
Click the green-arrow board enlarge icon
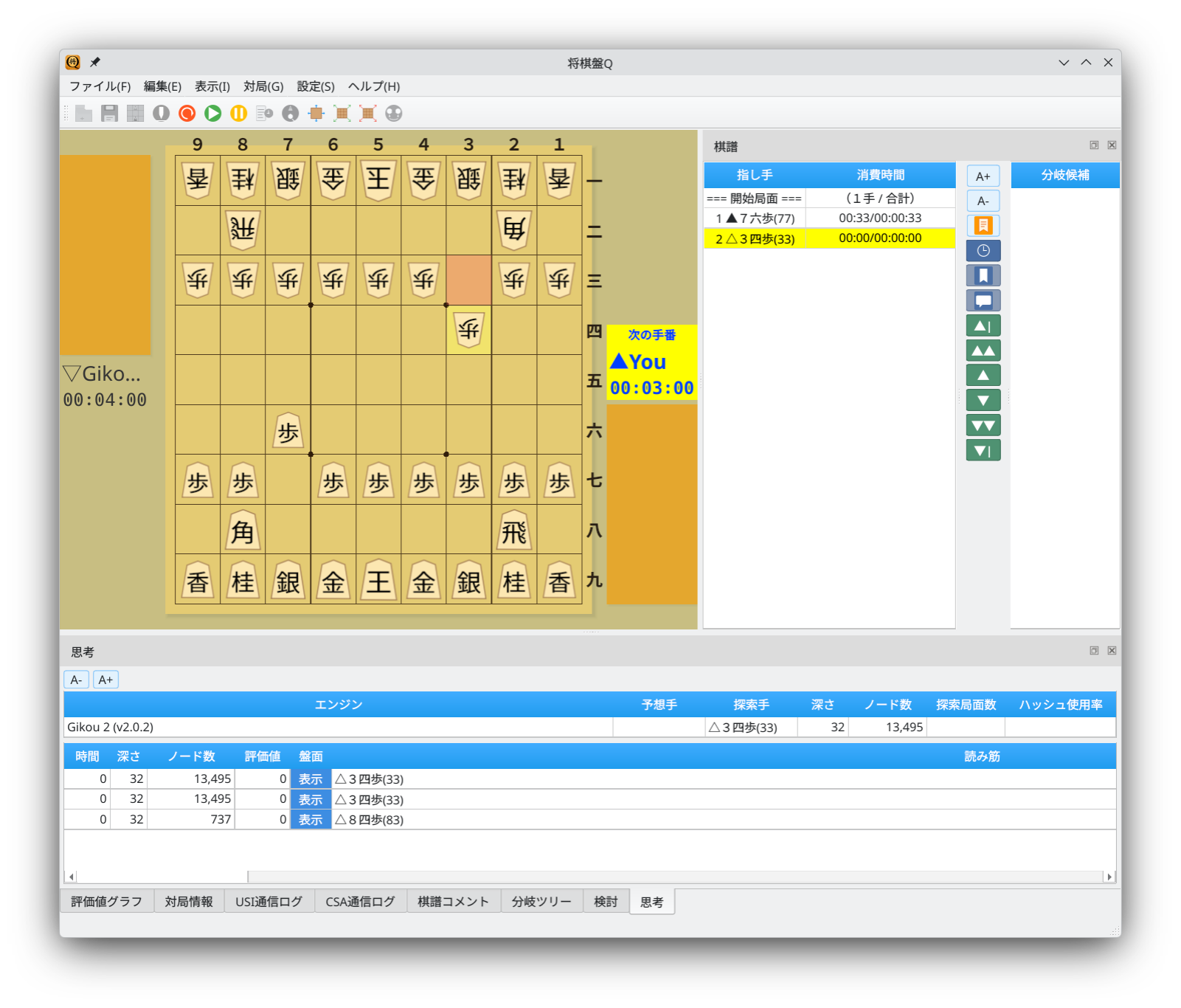pos(342,113)
